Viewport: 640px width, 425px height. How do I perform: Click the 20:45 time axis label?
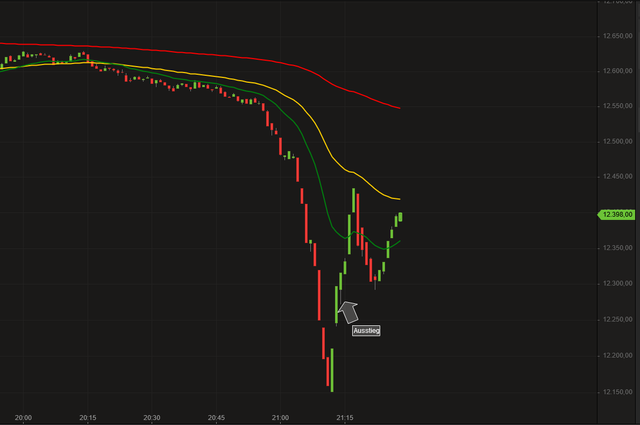tap(216, 418)
